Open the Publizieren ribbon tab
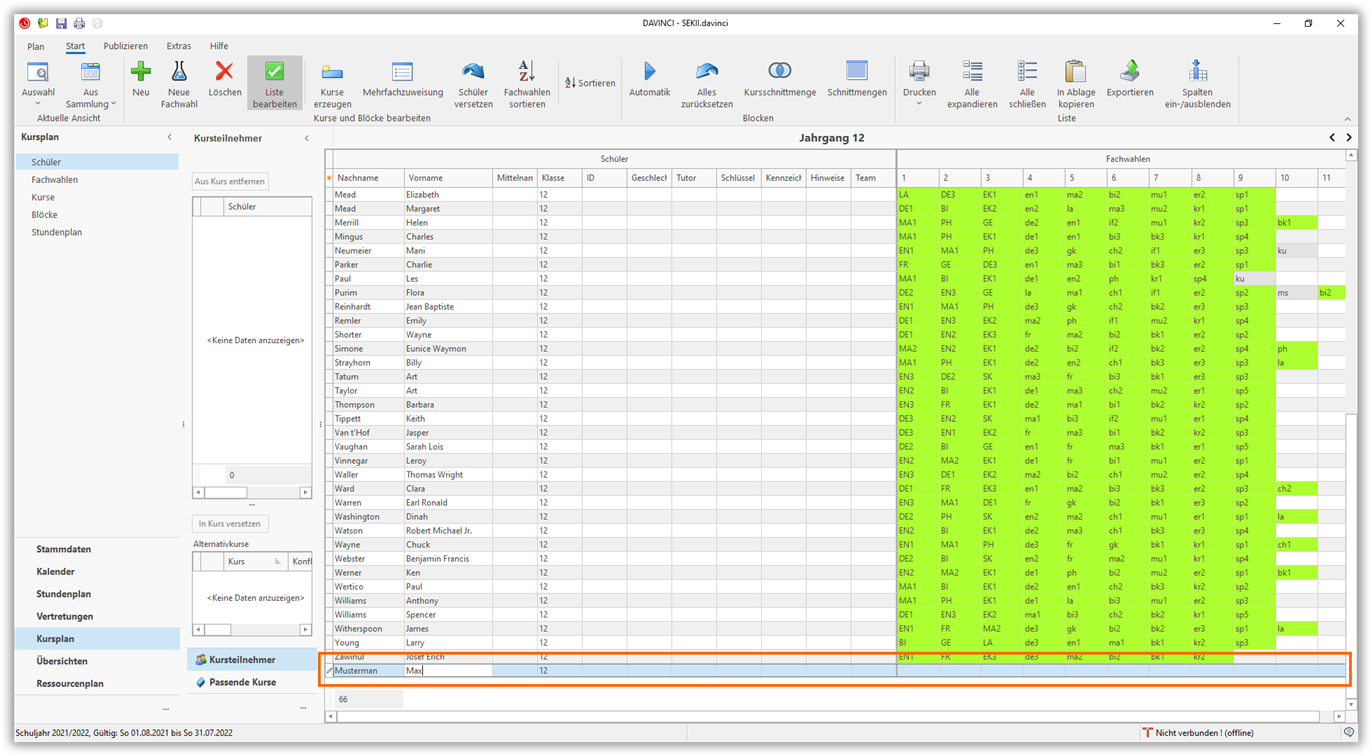 [125, 46]
